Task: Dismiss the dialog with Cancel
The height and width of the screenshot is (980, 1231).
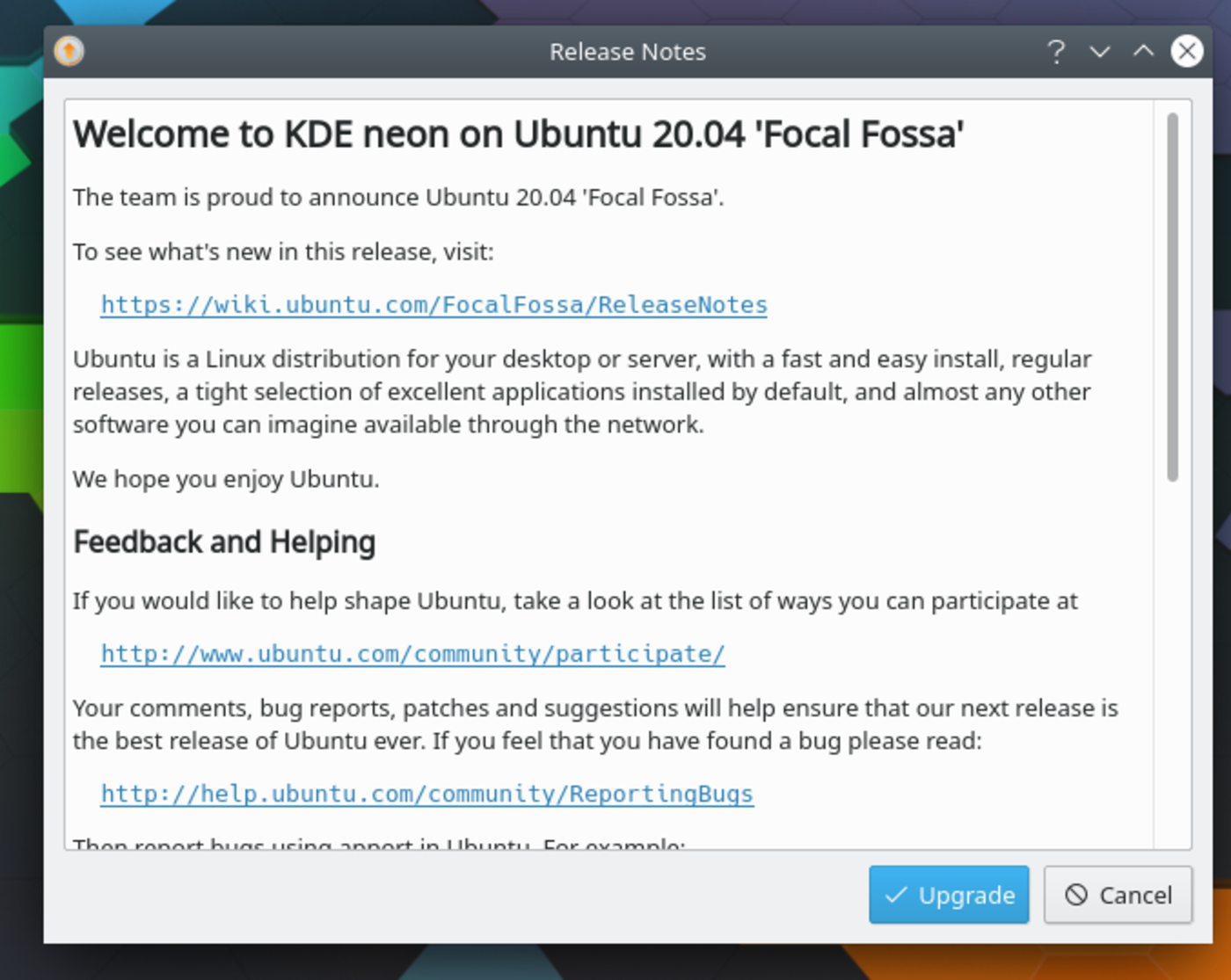Action: click(1117, 894)
